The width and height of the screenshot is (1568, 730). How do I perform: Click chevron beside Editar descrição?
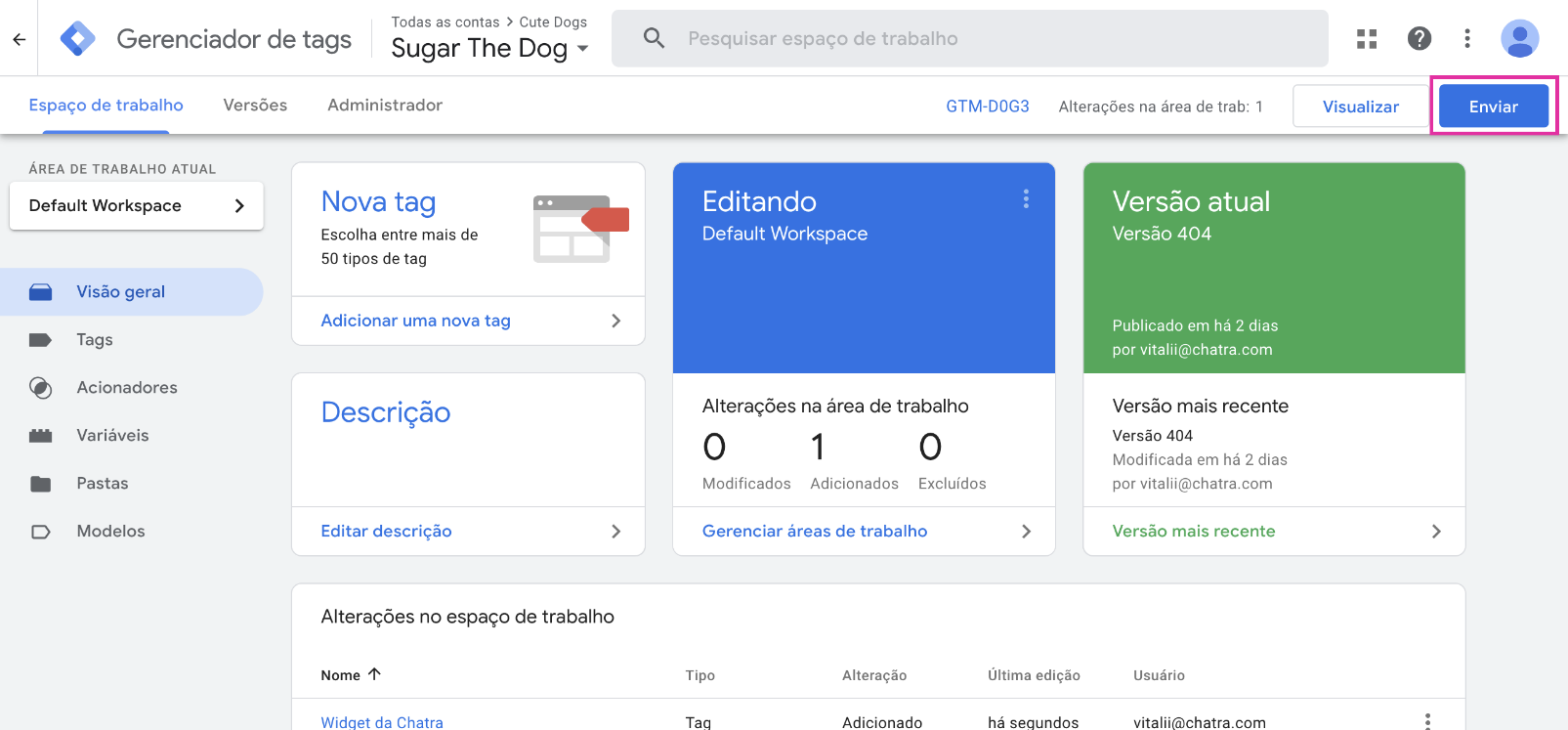tap(615, 532)
